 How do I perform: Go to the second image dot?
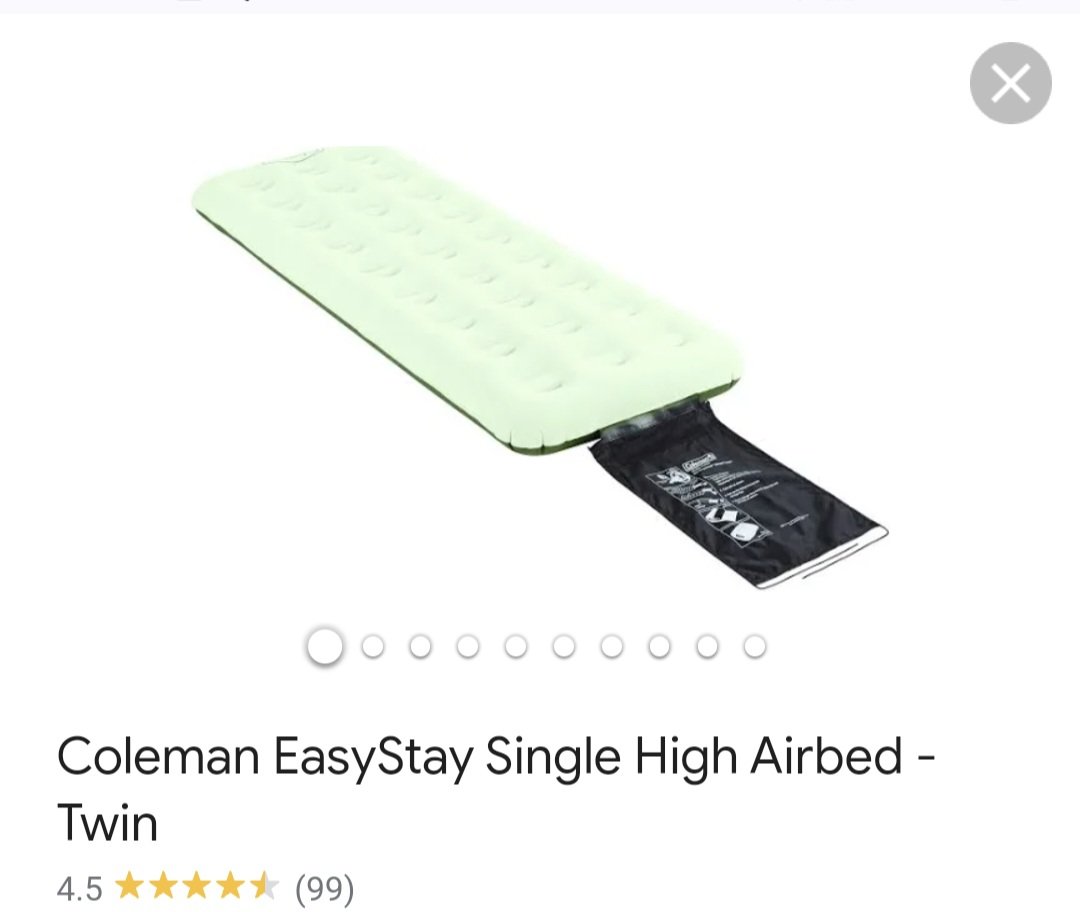click(x=373, y=647)
